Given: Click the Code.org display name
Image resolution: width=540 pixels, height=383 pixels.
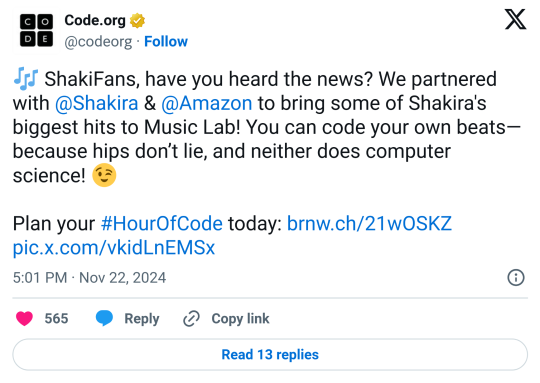Looking at the screenshot, I should pos(95,21).
